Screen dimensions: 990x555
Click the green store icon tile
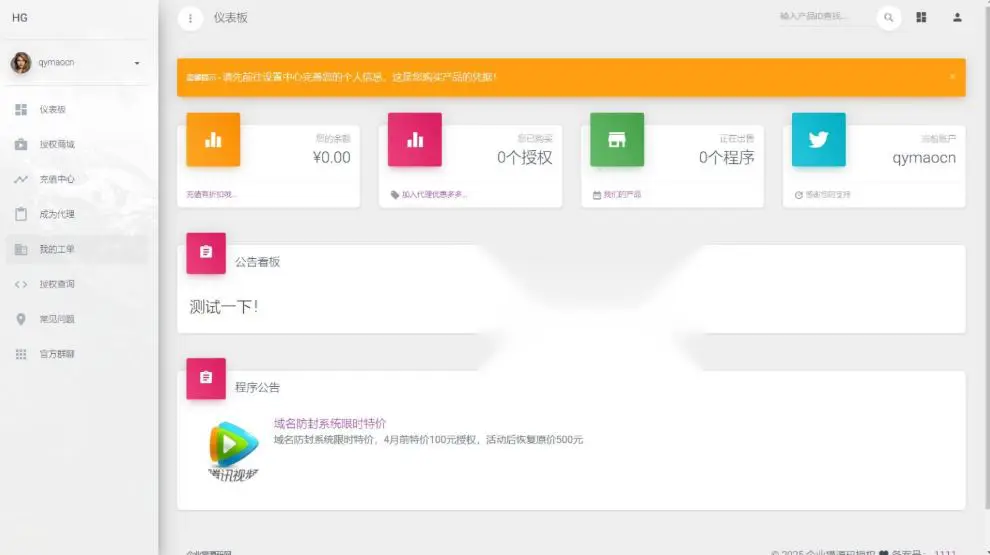[617, 140]
